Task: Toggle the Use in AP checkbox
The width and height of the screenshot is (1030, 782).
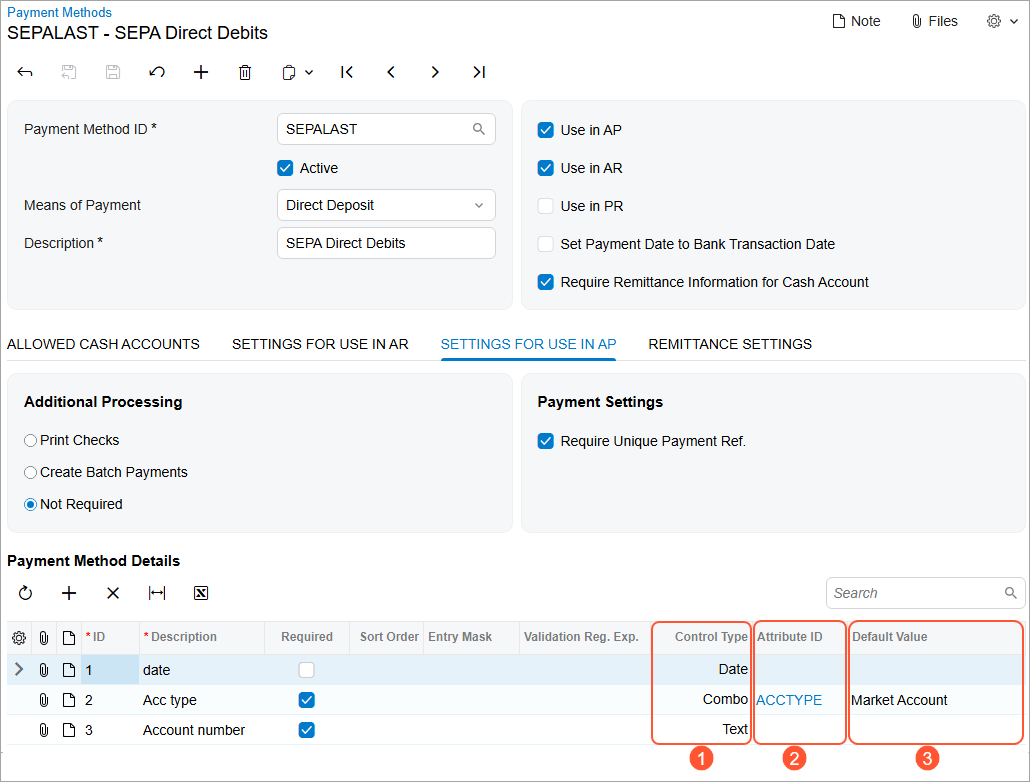Action: point(546,130)
